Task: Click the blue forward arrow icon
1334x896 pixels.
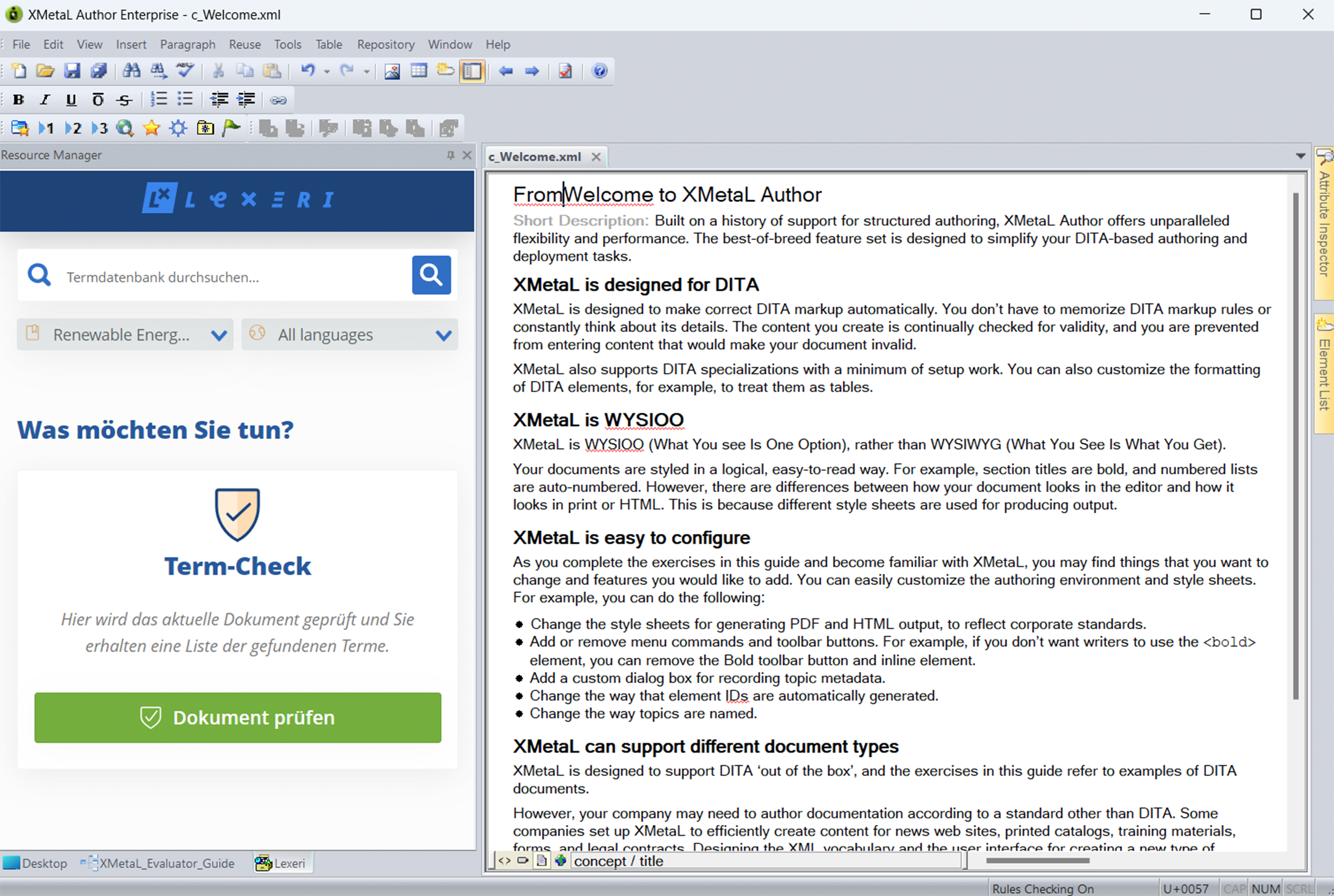Action: coord(532,71)
